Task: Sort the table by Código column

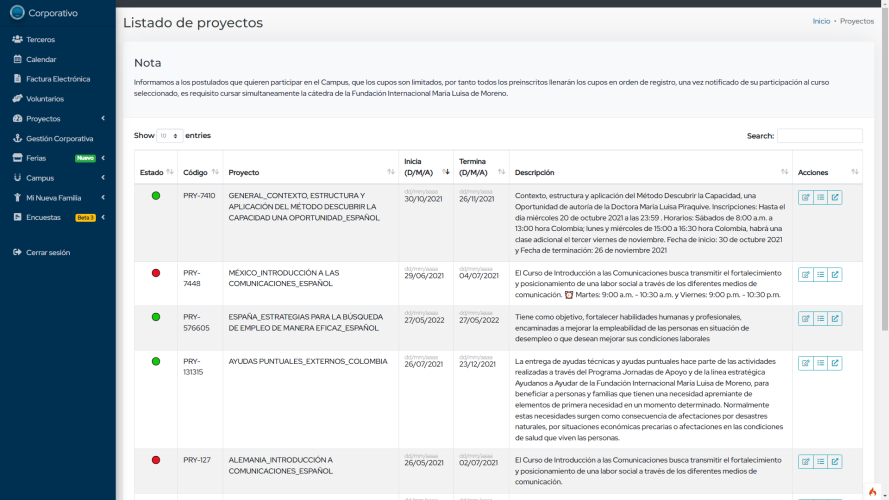Action: tap(196, 172)
